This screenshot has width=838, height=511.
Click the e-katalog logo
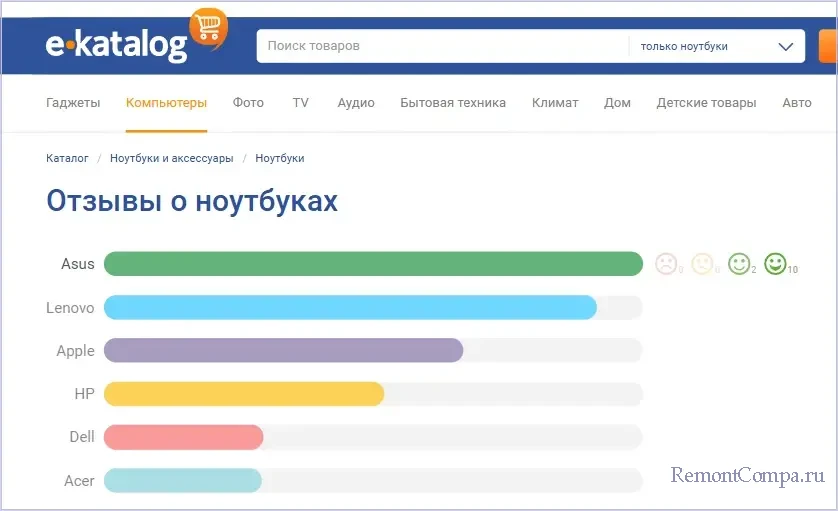click(118, 45)
